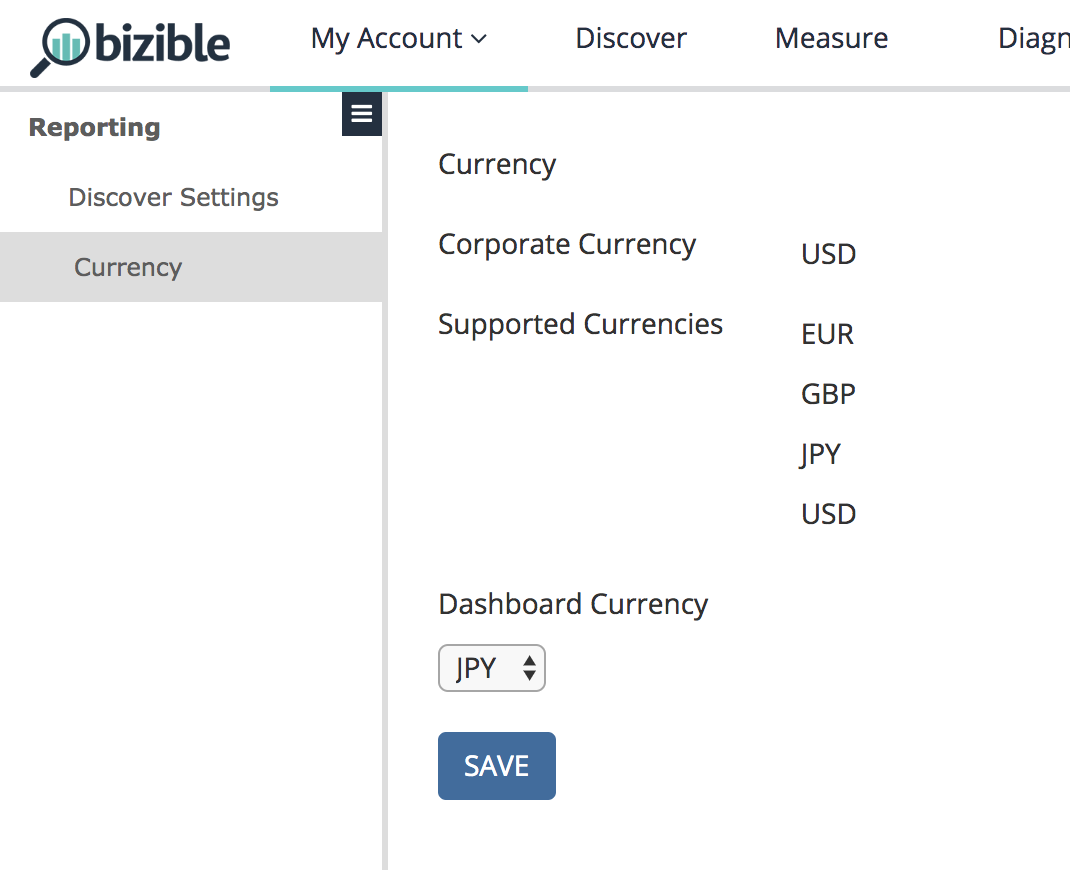The height and width of the screenshot is (870, 1070).
Task: Click the Dashboard Currency label
Action: 573,604
